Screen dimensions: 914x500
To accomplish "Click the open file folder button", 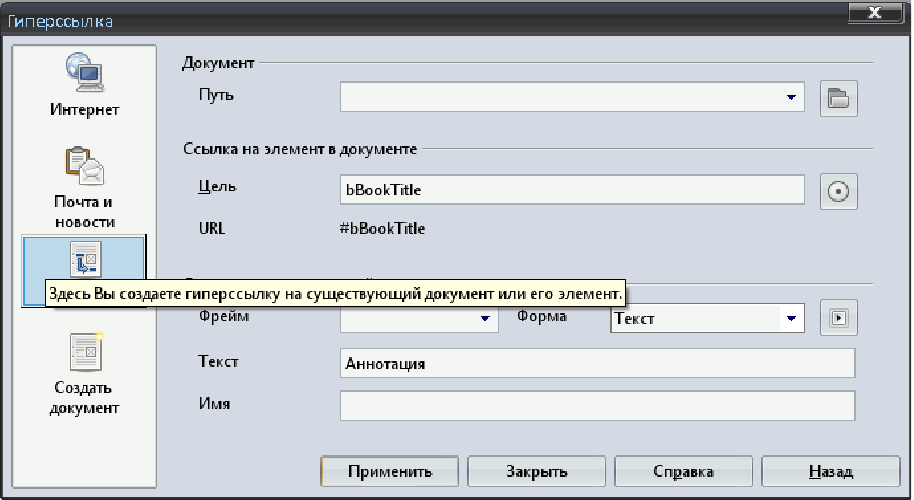I will click(839, 98).
